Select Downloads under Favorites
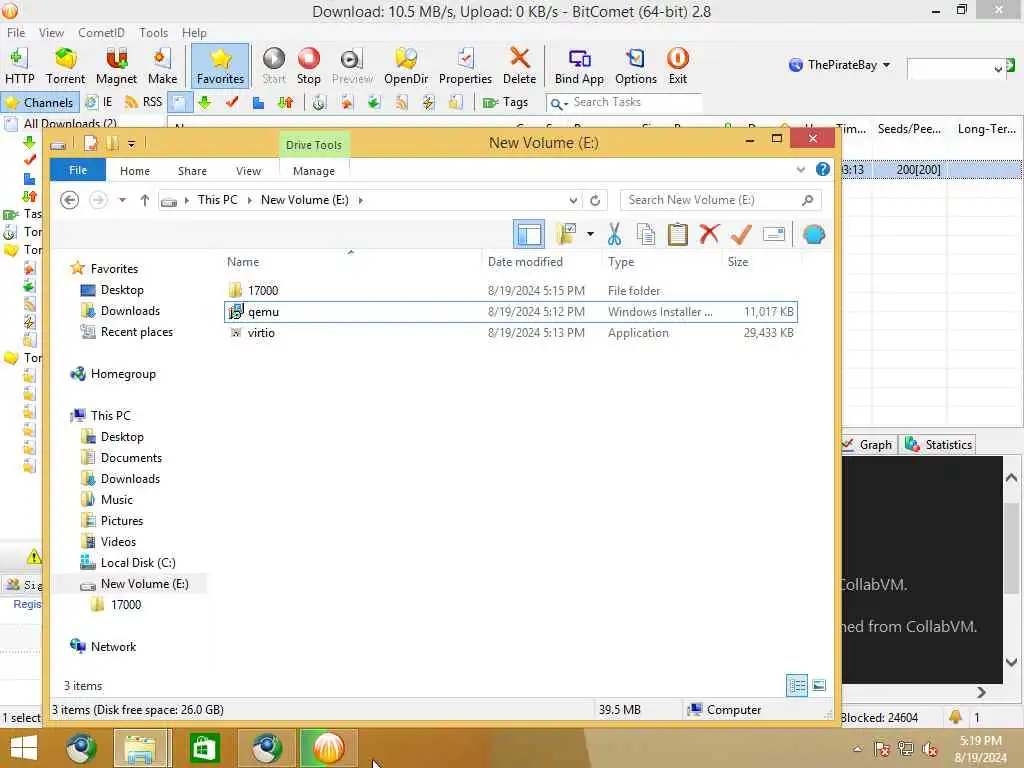This screenshot has height=768, width=1024. [130, 311]
